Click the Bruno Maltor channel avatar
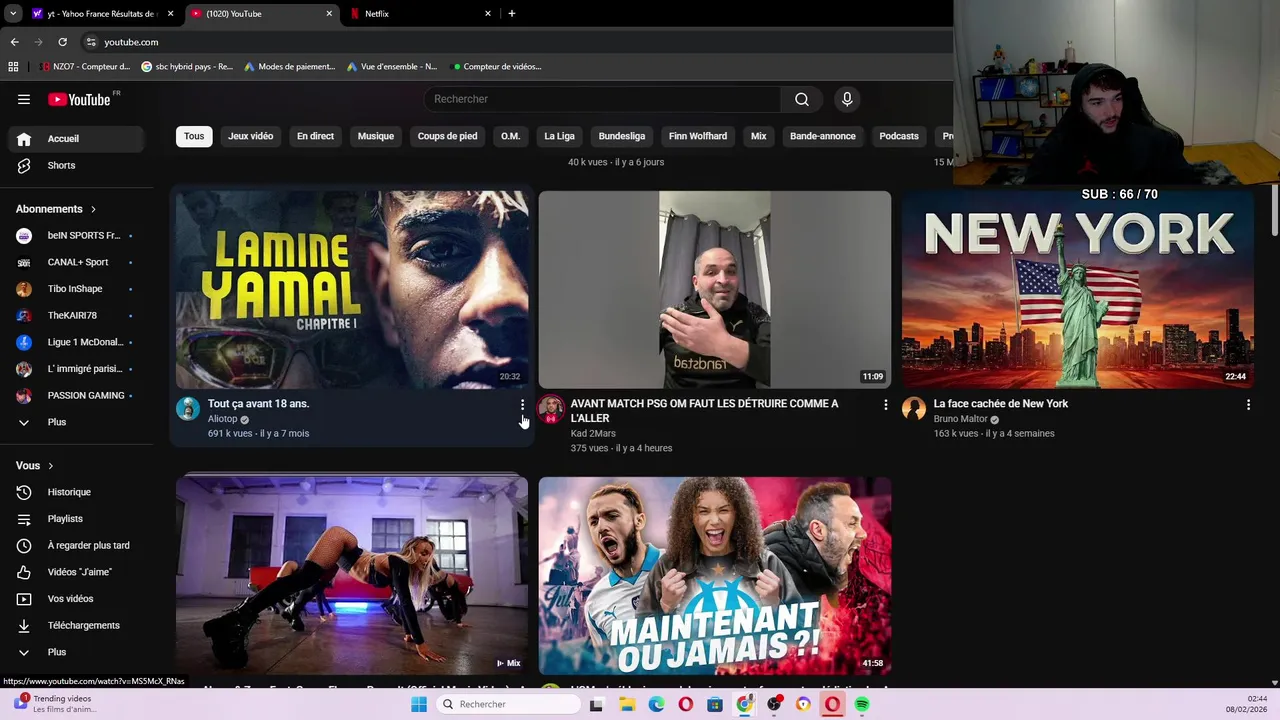The height and width of the screenshot is (720, 1280). (914, 408)
